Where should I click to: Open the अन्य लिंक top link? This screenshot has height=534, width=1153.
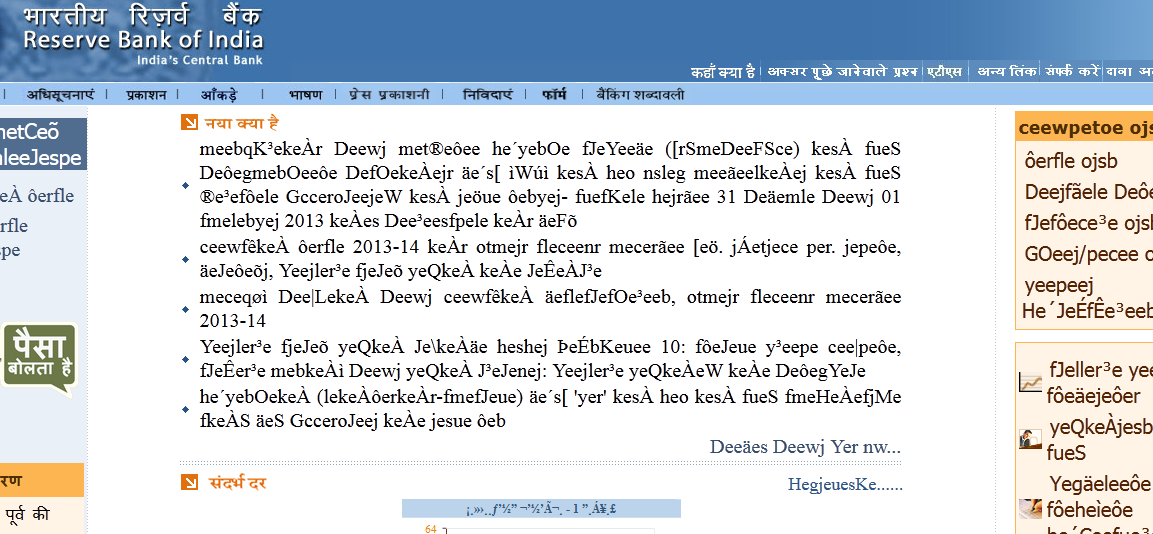click(1007, 72)
